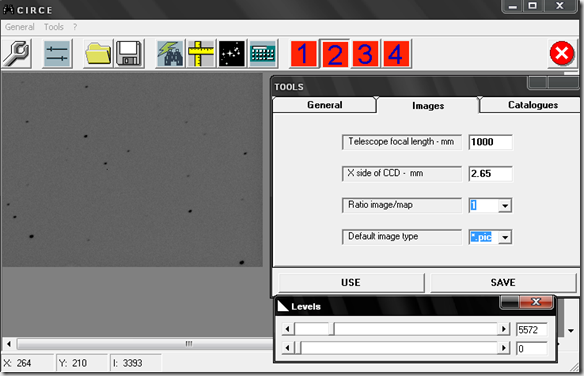This screenshot has height=376, width=584.
Task: Select red button number 1
Action: point(304,54)
